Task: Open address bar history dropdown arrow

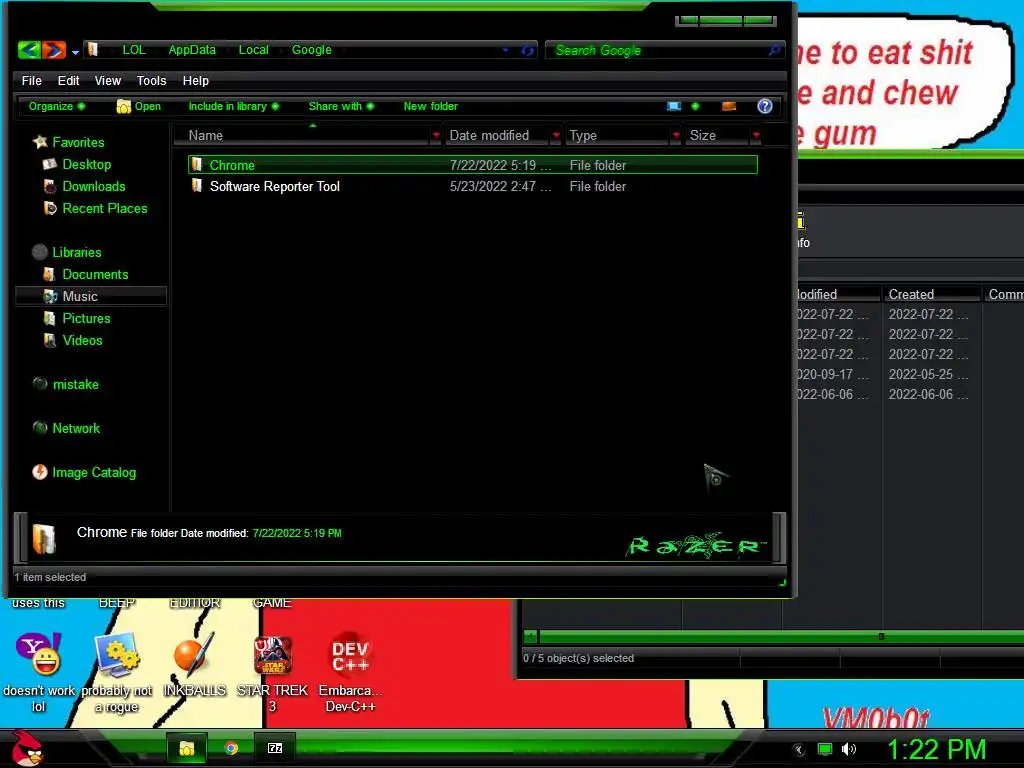Action: (x=505, y=50)
